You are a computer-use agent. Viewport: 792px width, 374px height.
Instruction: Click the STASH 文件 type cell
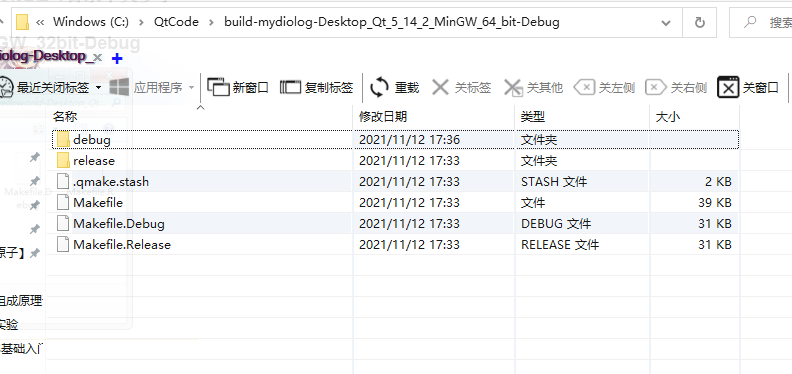[554, 181]
